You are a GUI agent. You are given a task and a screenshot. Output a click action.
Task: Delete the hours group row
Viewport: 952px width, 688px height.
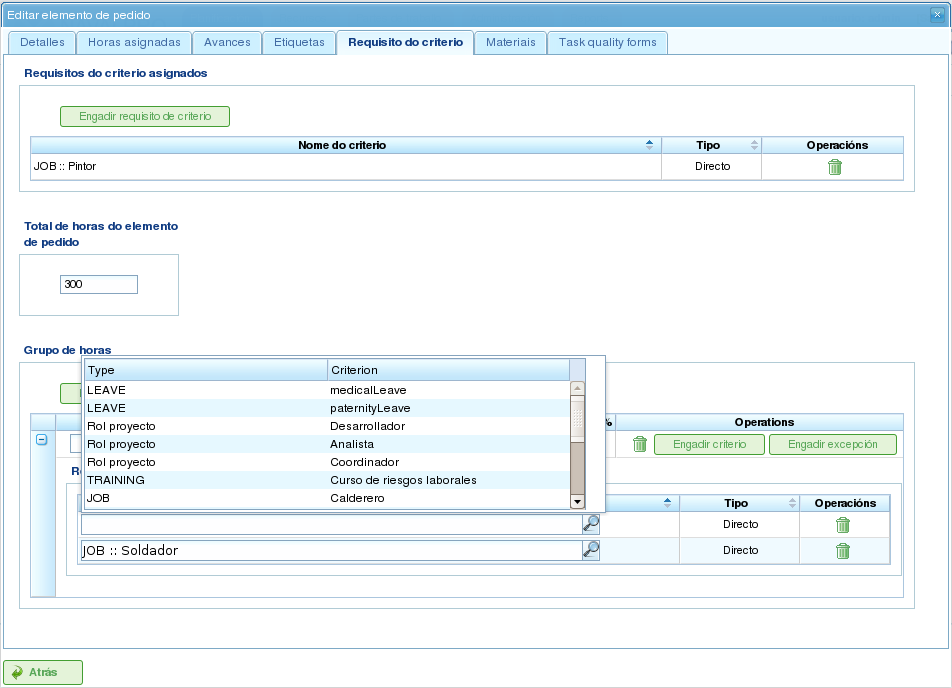pos(640,444)
